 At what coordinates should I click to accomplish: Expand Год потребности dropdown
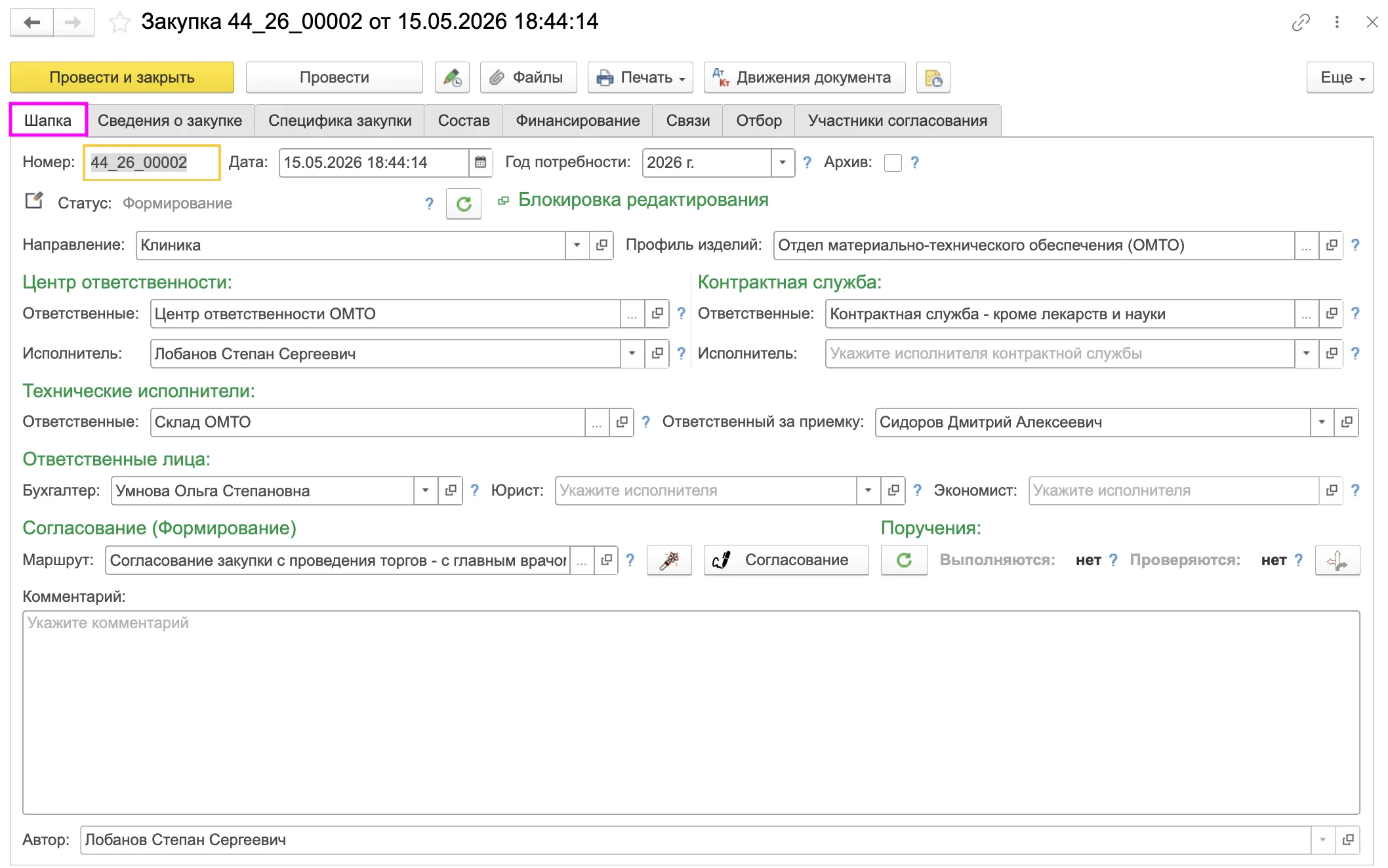point(783,163)
